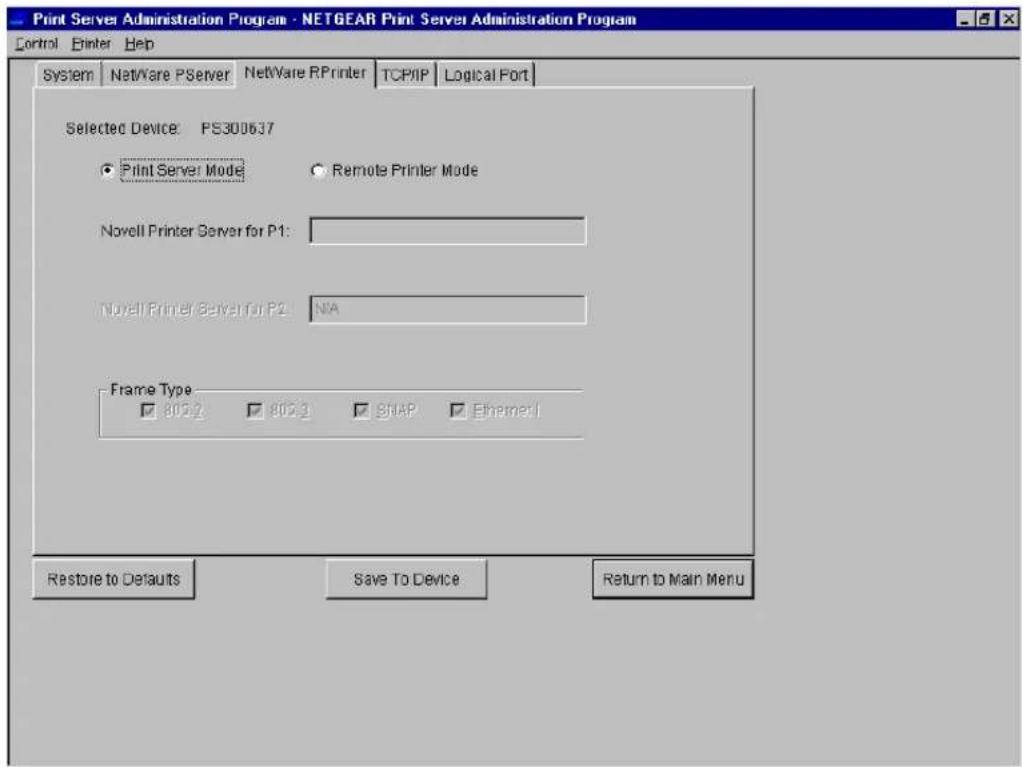Click Return to Main Menu button
This screenshot has width=1023, height=767.
tap(673, 579)
